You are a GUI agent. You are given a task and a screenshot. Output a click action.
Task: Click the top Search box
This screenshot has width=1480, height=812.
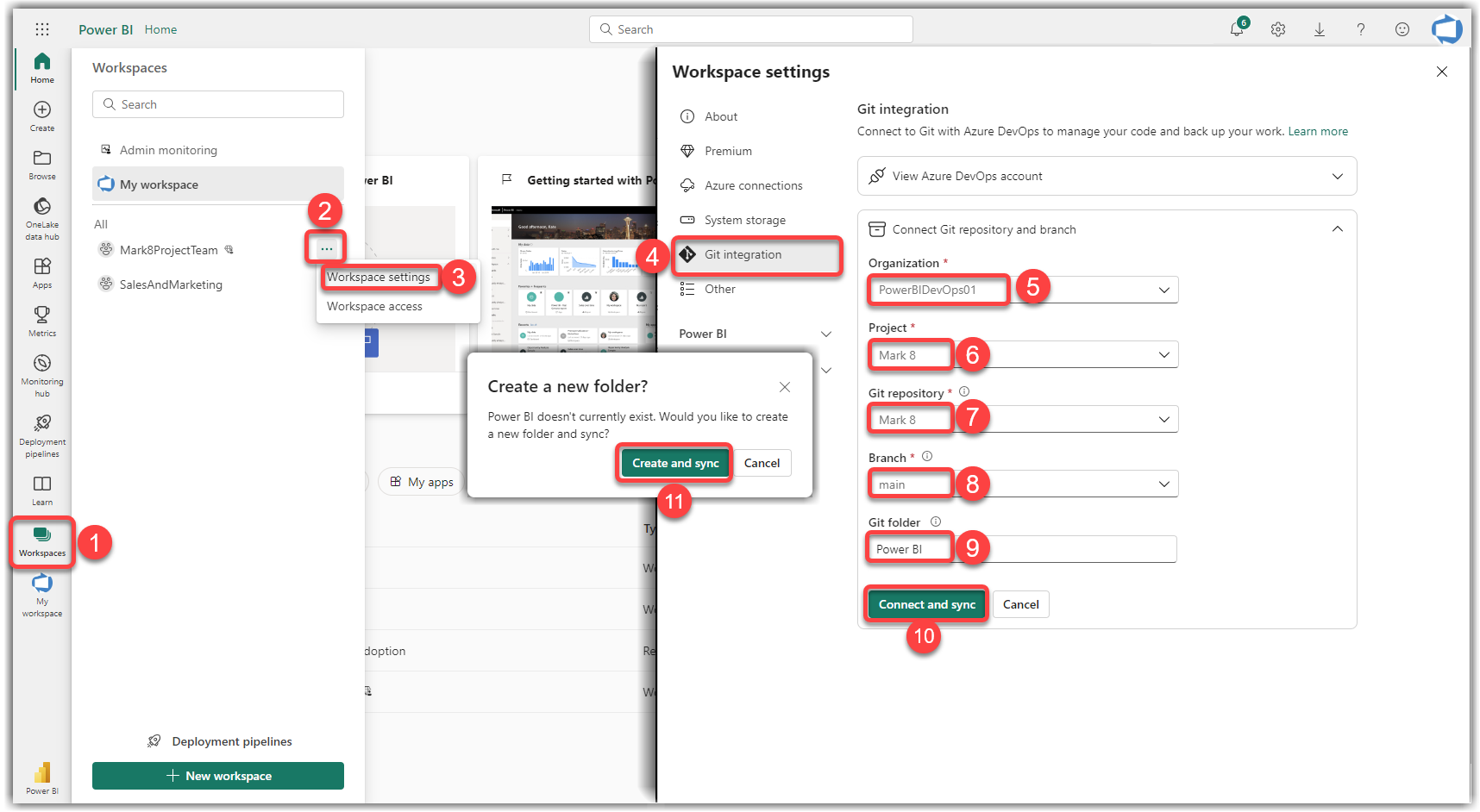(x=751, y=29)
